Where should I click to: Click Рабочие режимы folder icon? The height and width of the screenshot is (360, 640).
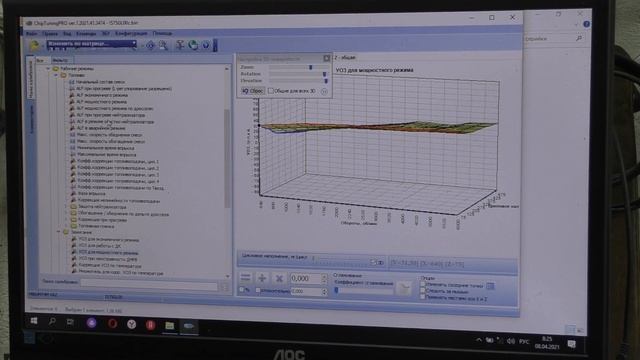[x=56, y=69]
